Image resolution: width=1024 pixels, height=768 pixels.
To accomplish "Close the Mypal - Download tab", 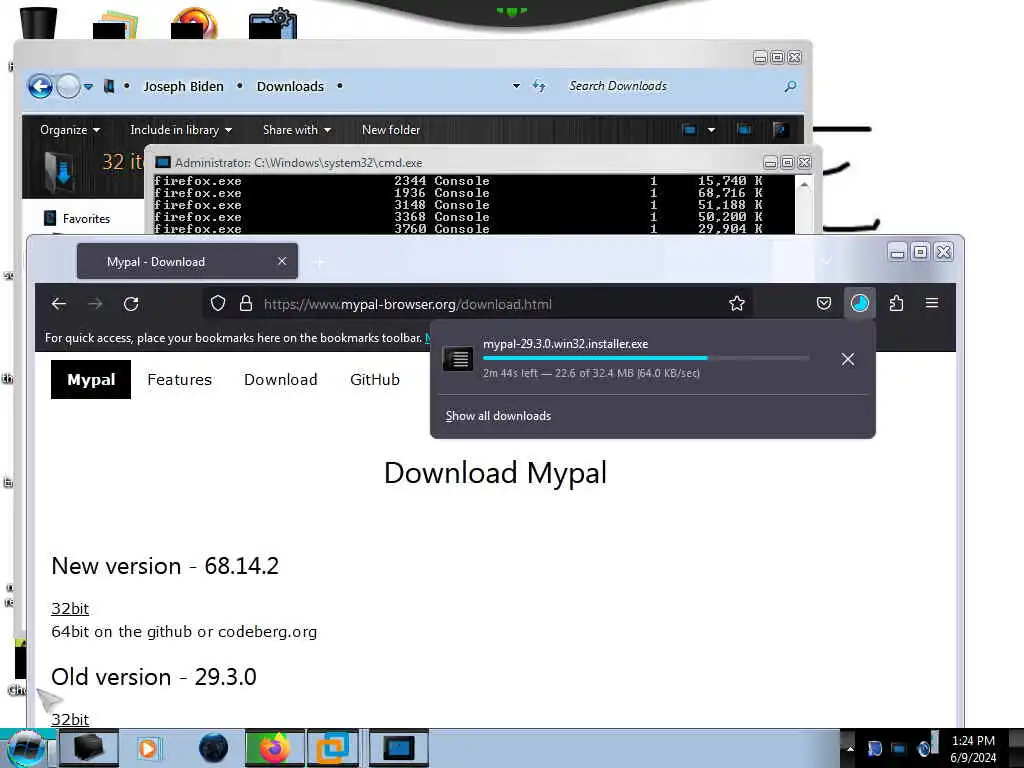I will coord(281,261).
